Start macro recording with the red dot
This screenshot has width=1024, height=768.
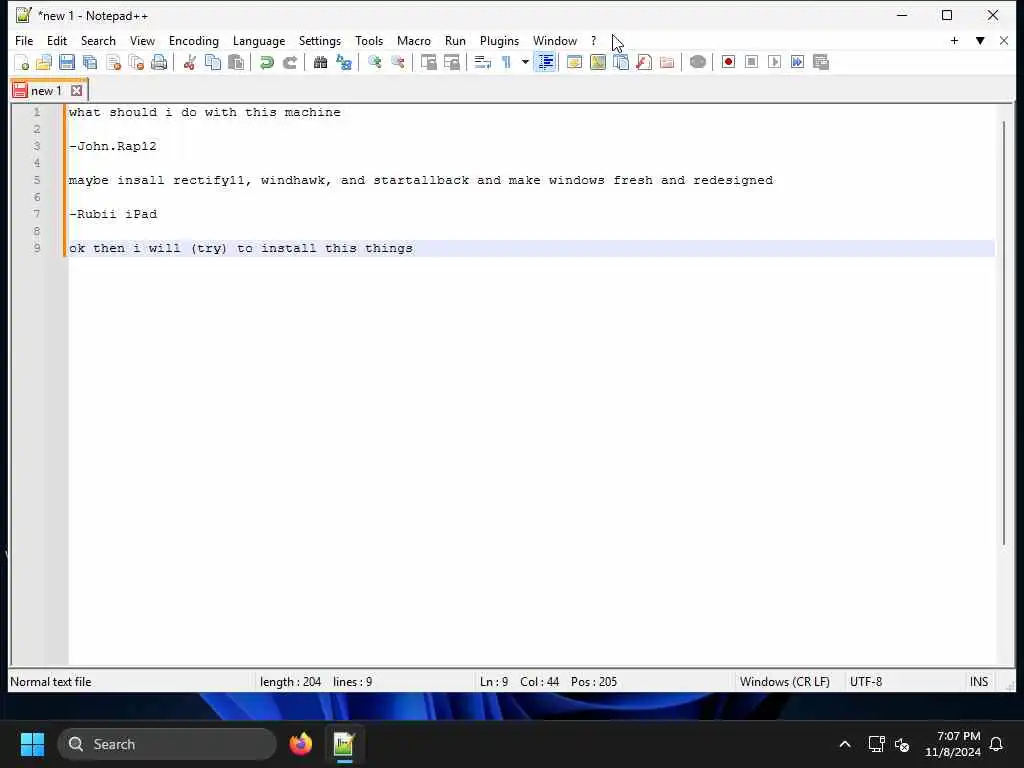(x=728, y=62)
